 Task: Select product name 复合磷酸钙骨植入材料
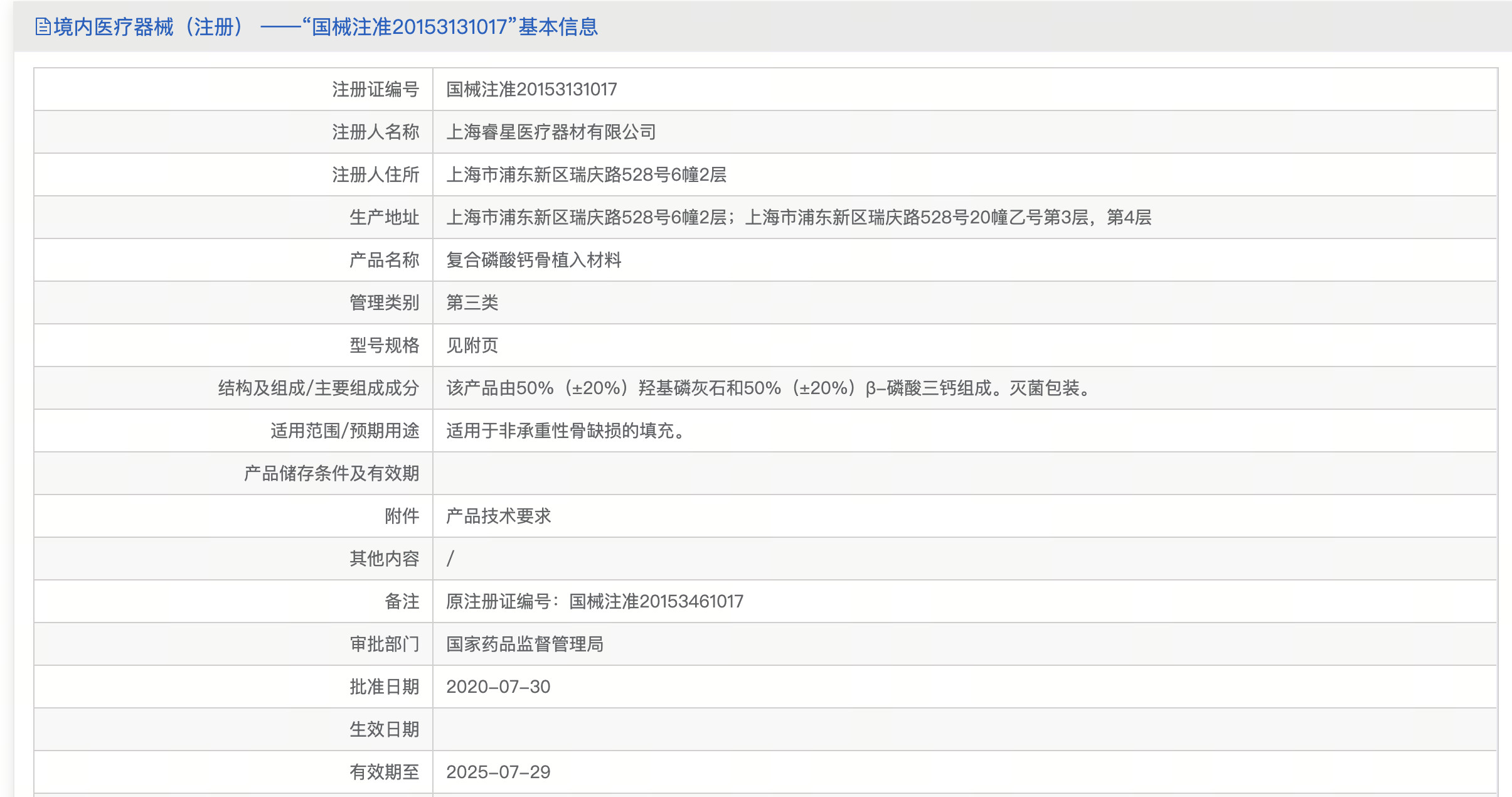pyautogui.click(x=533, y=260)
